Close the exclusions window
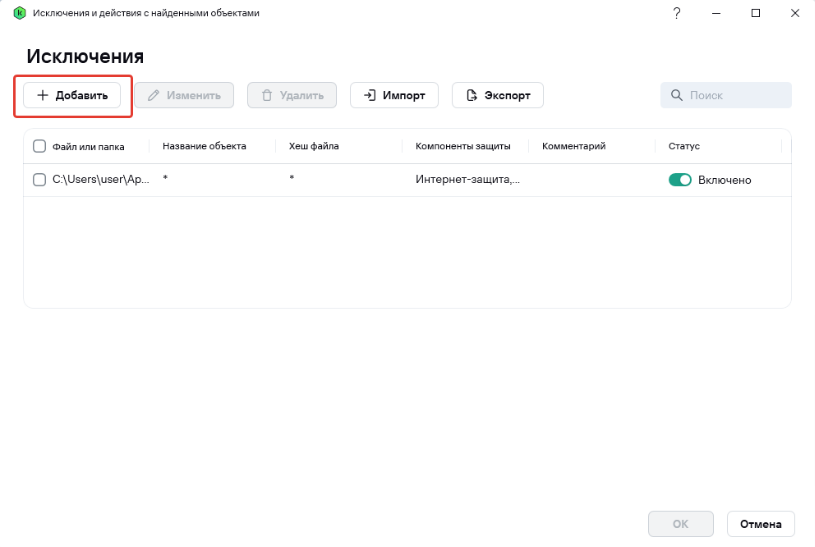 (795, 13)
